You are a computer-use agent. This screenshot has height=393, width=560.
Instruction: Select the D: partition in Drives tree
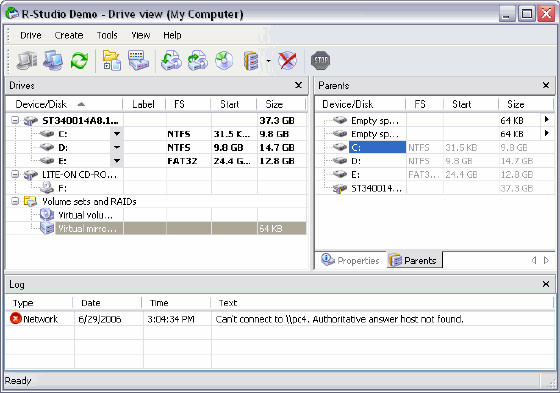pyautogui.click(x=63, y=147)
